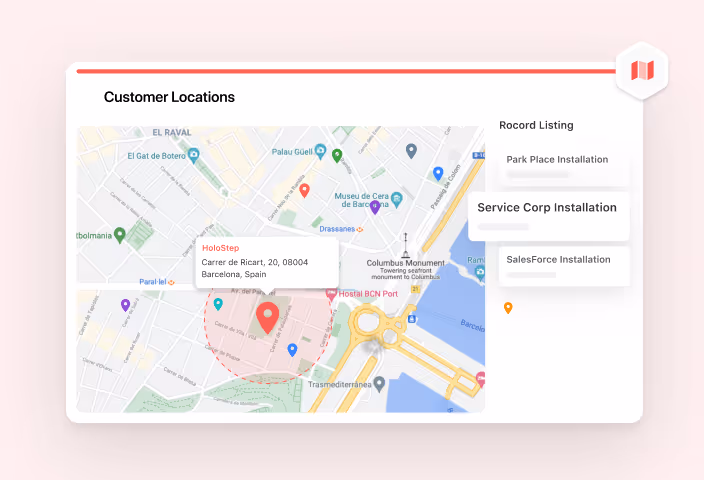This screenshot has height=480, width=704.
Task: Click the Palau Güell camera icon
Action: click(x=320, y=151)
